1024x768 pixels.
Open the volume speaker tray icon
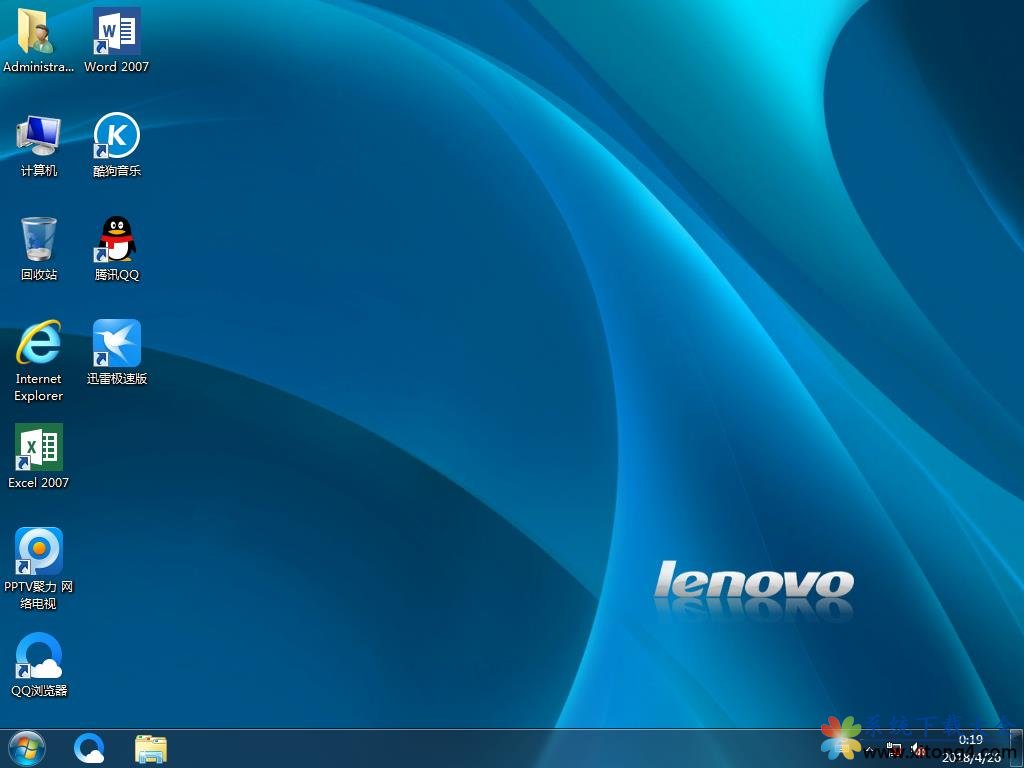(917, 749)
